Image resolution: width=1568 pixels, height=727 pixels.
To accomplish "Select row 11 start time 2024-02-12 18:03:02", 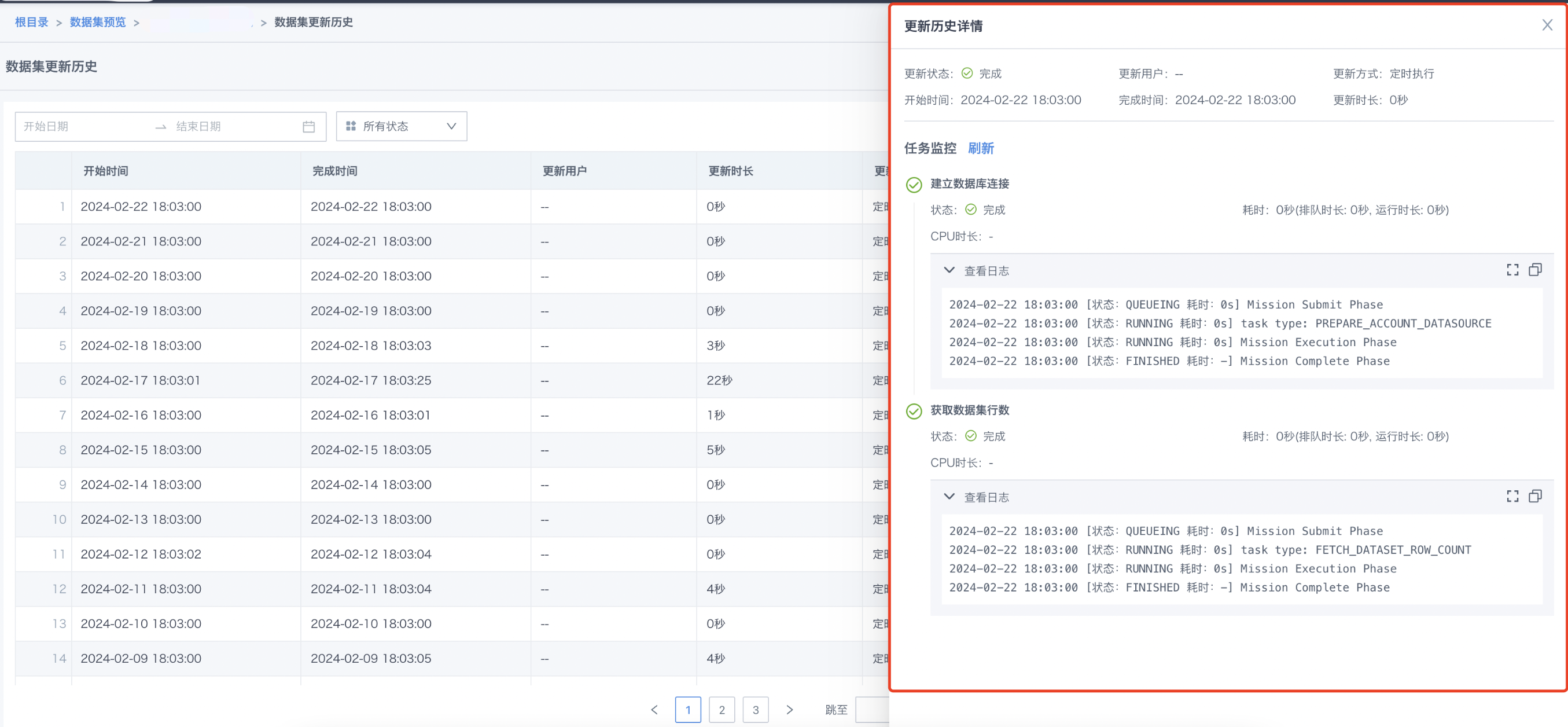I will coord(141,553).
